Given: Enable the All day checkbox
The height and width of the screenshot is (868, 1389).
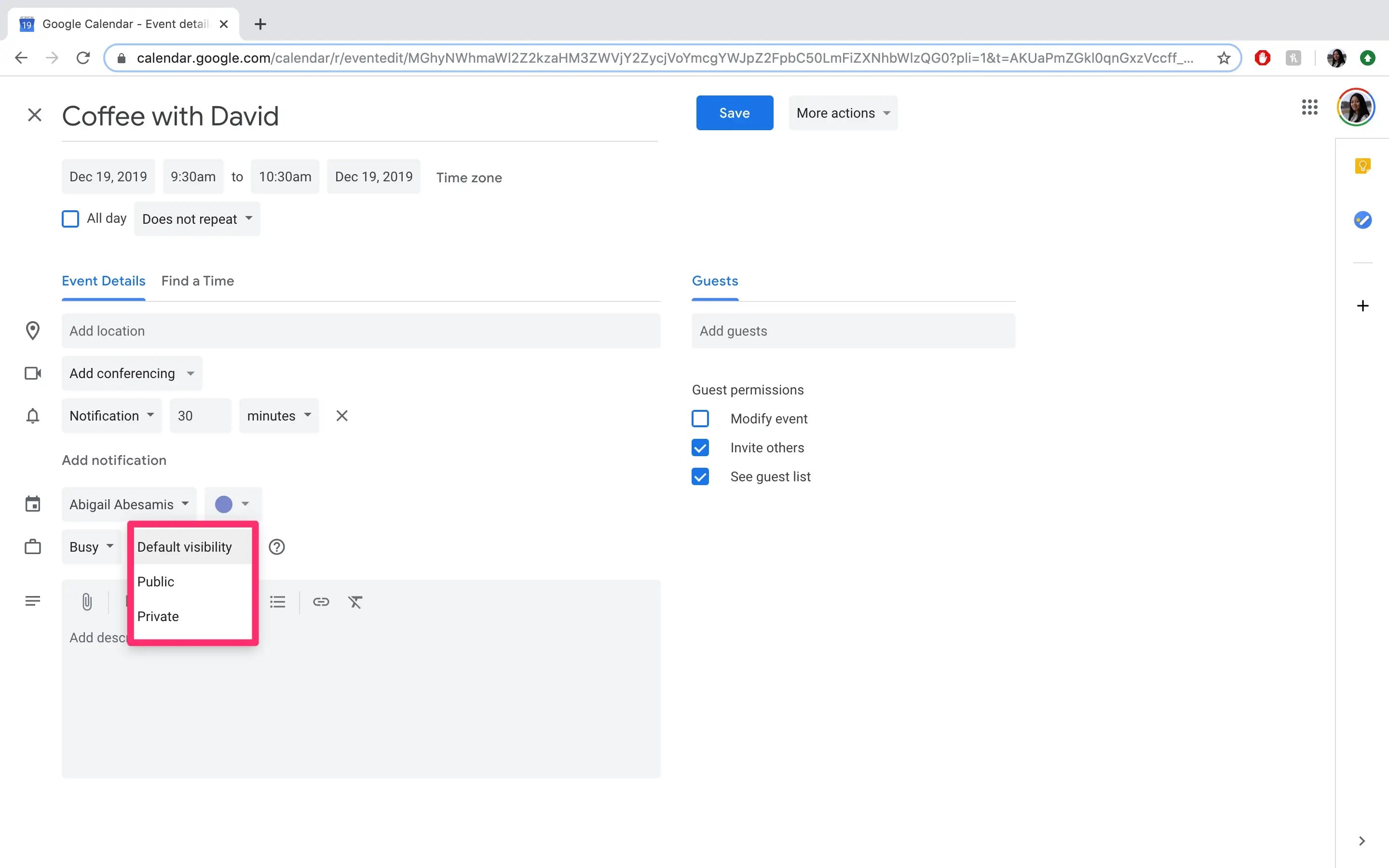Looking at the screenshot, I should (x=70, y=219).
